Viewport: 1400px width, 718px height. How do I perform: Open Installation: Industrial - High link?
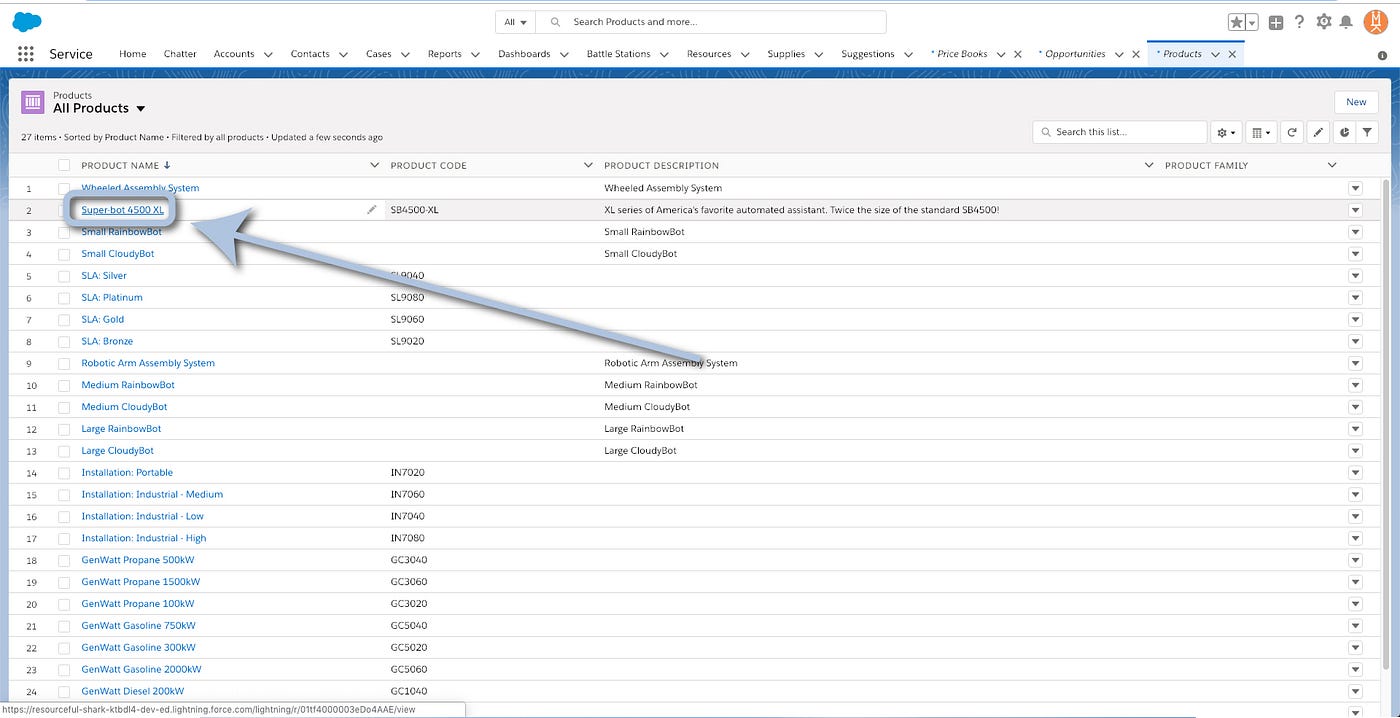point(144,538)
